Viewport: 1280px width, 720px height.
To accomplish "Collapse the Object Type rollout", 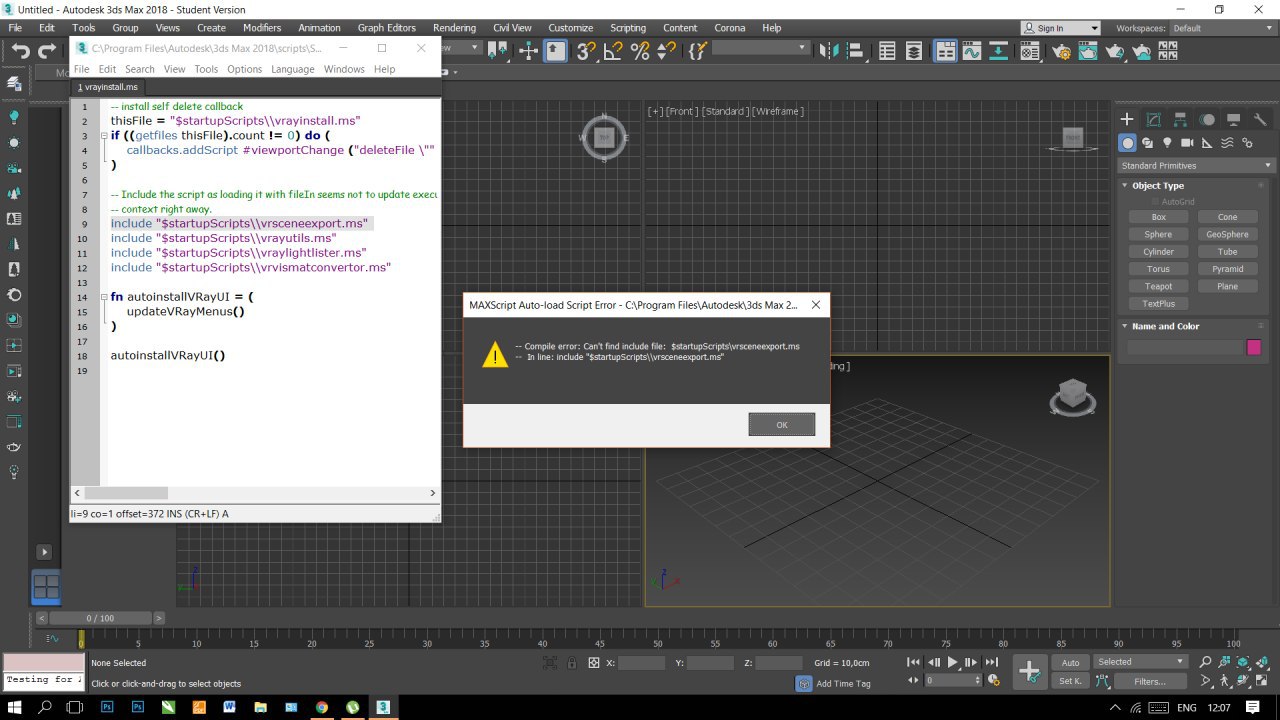I will pos(1158,185).
